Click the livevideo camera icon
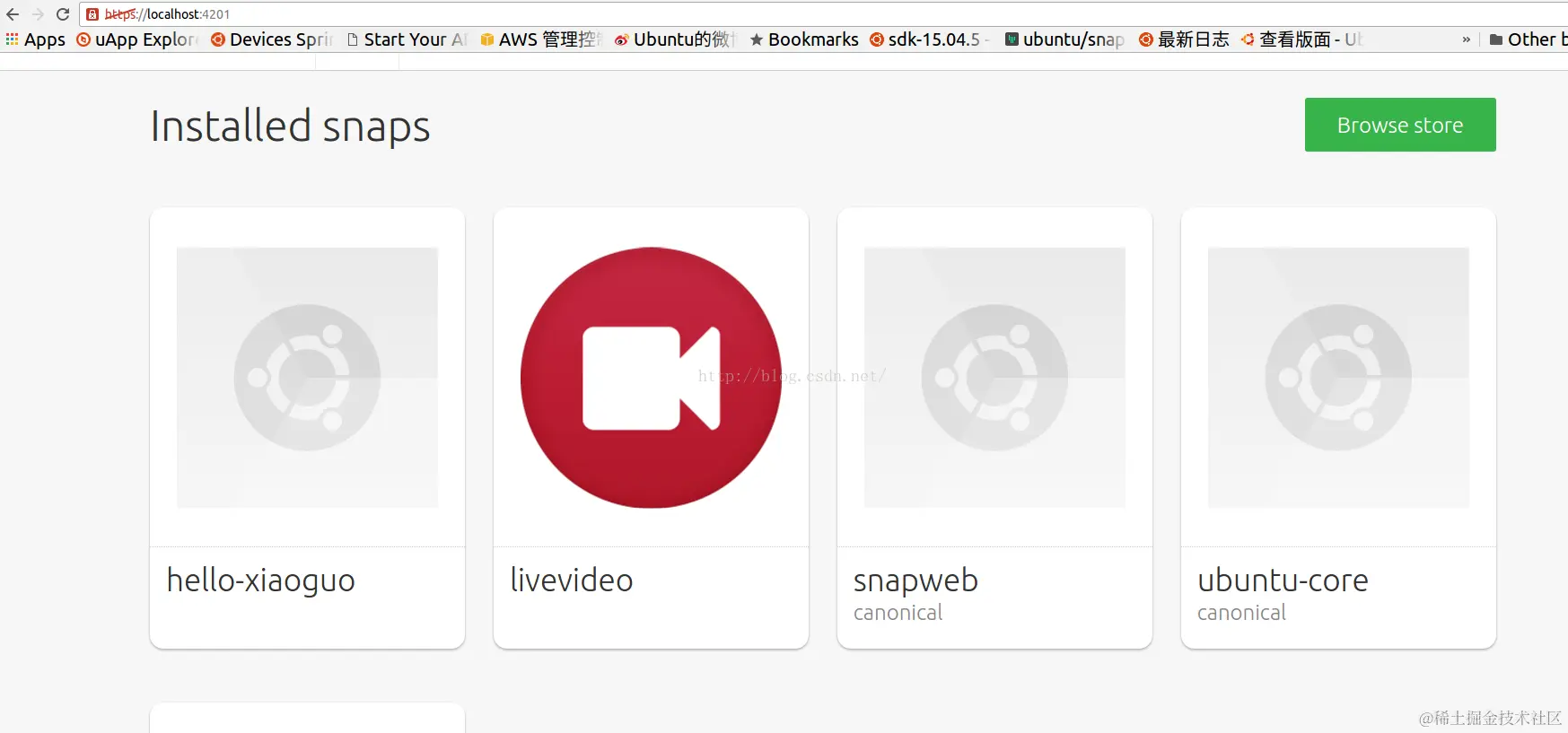The width and height of the screenshot is (1568, 733). click(651, 378)
